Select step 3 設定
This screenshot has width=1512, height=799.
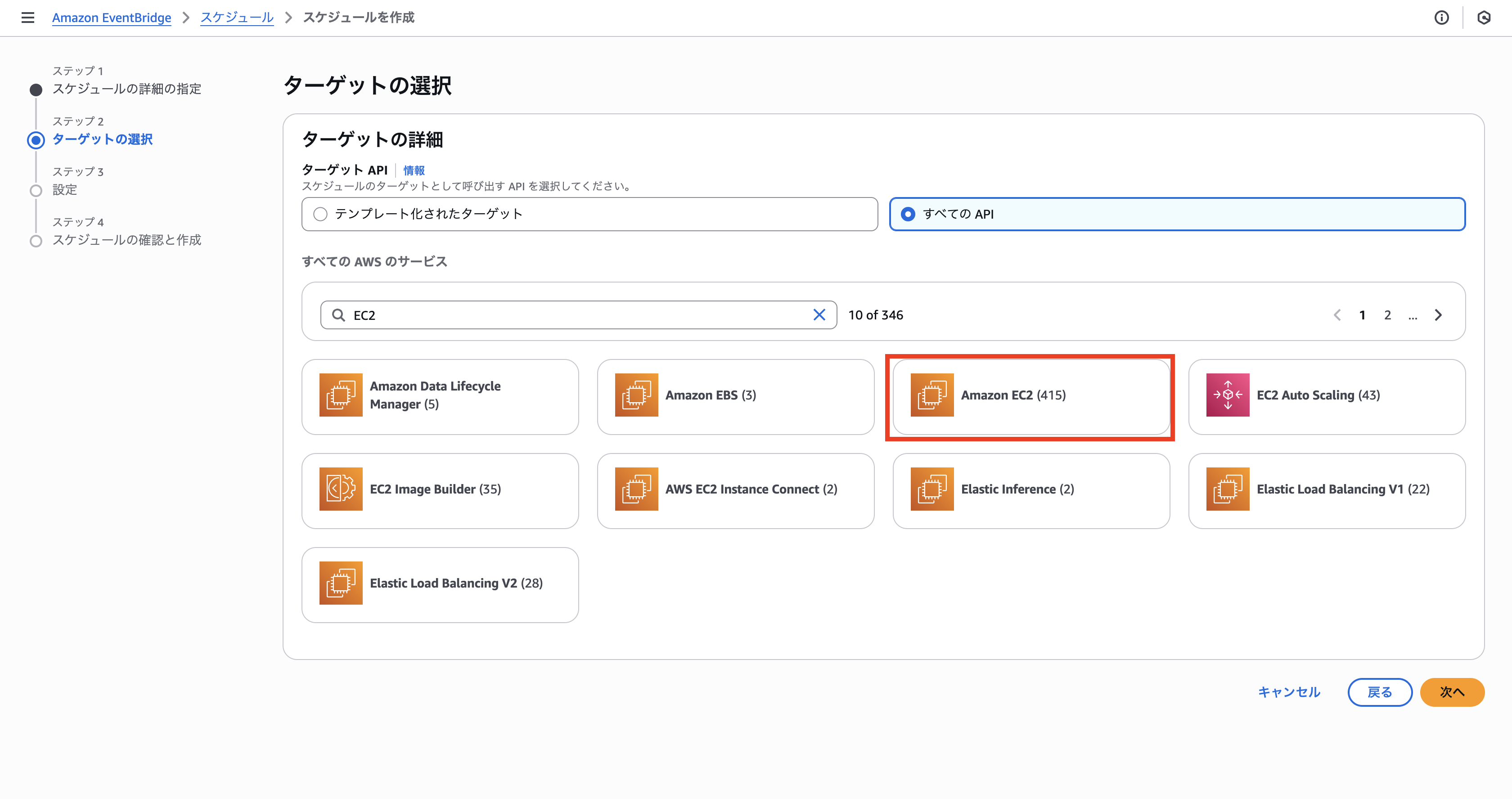(x=64, y=189)
